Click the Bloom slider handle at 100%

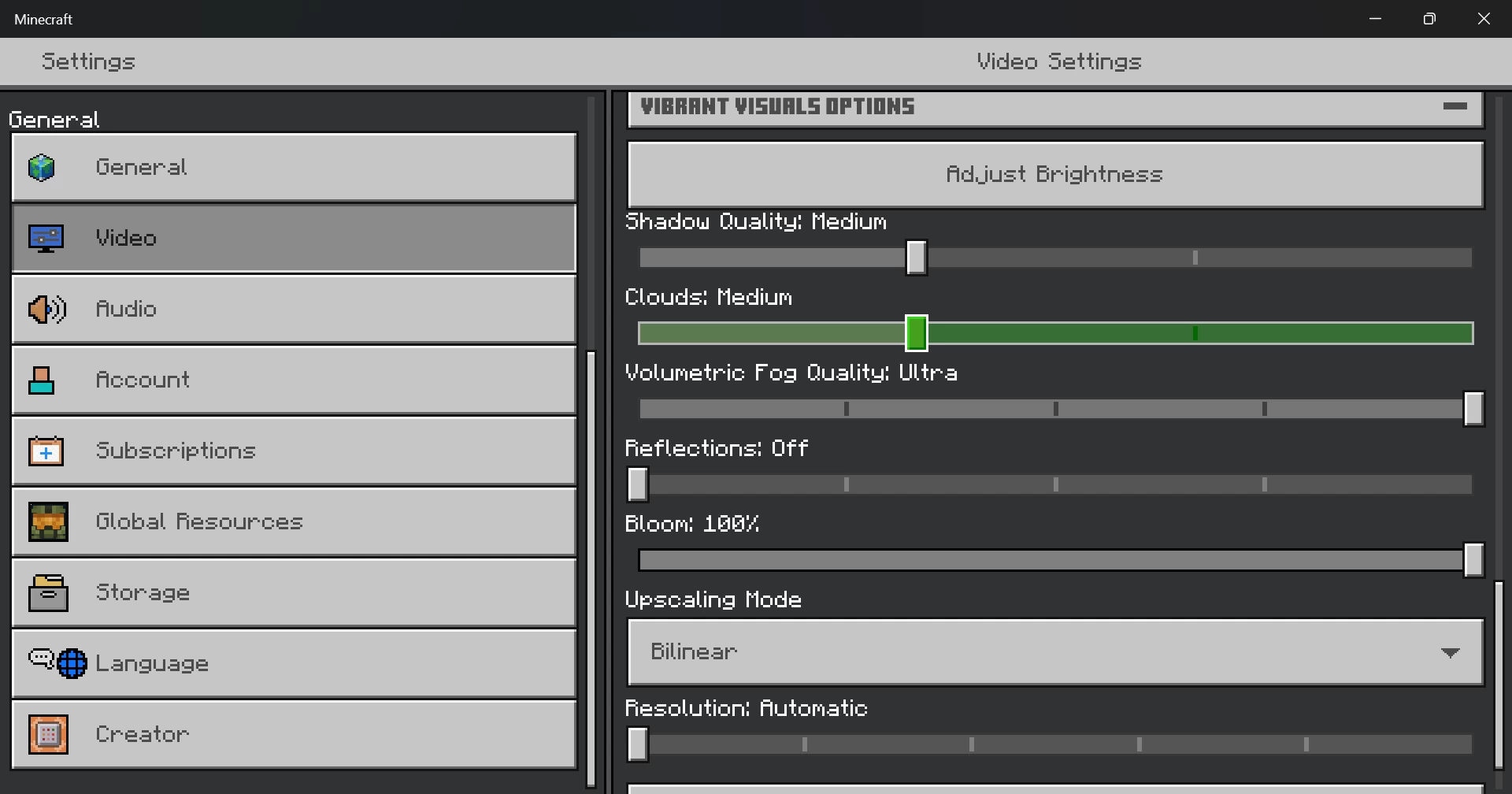[1473, 560]
